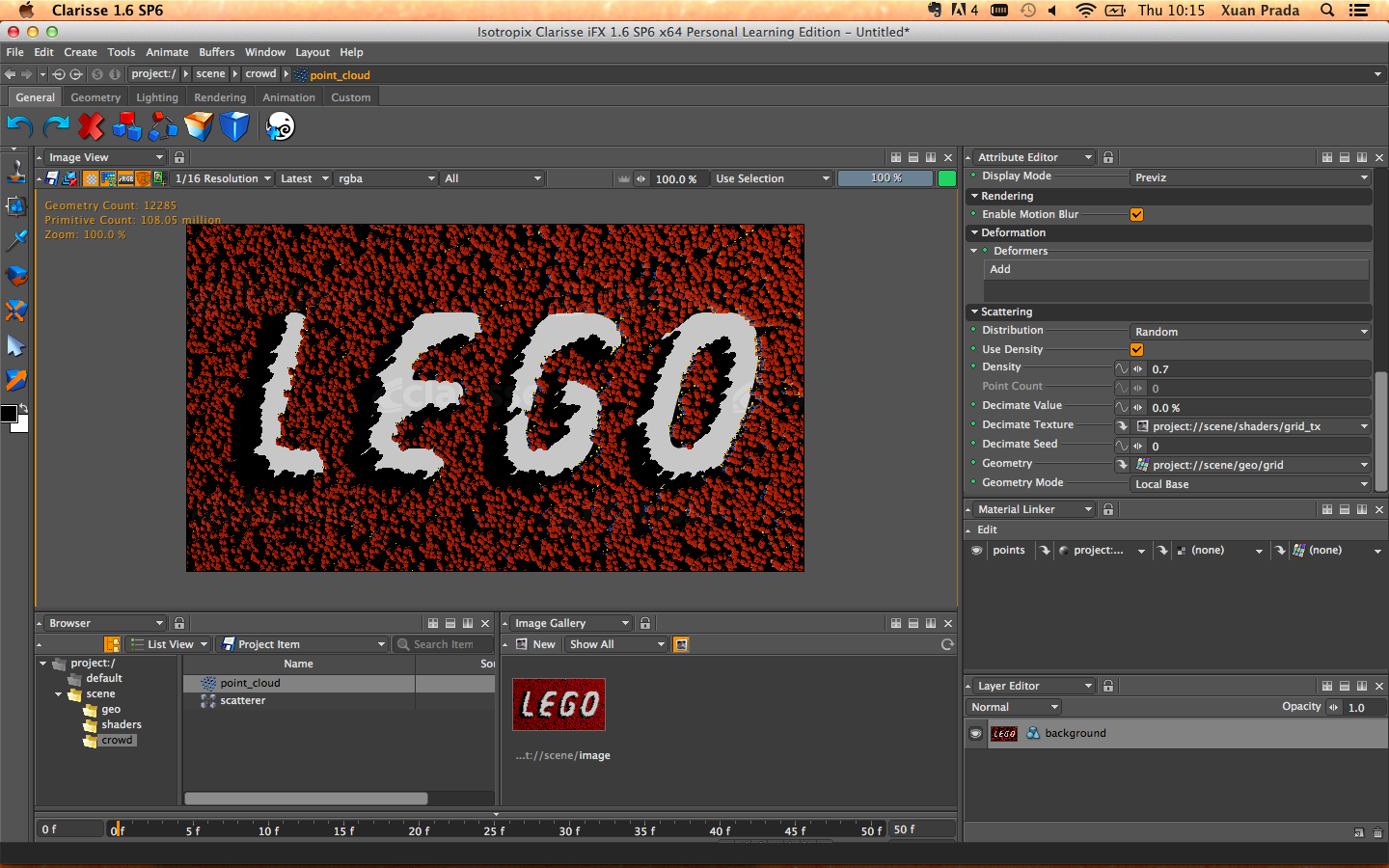The image size is (1389, 868).
Task: Select the scale cube tool with orange arrows
Action: (x=16, y=311)
